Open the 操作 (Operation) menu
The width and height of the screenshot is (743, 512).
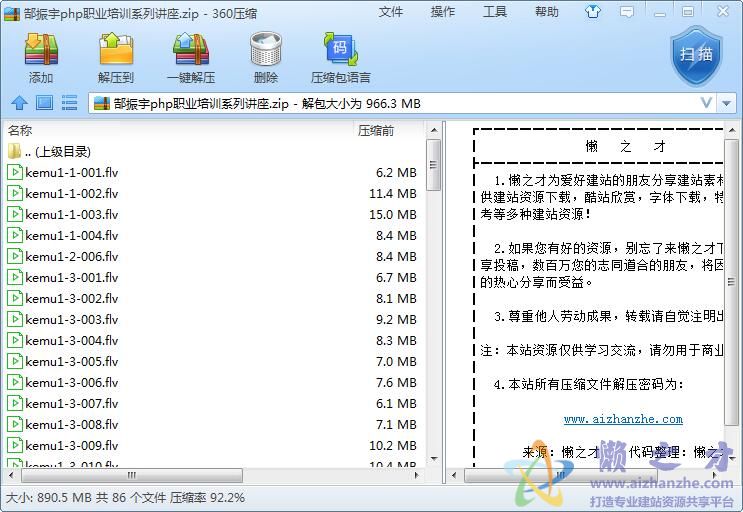click(443, 12)
